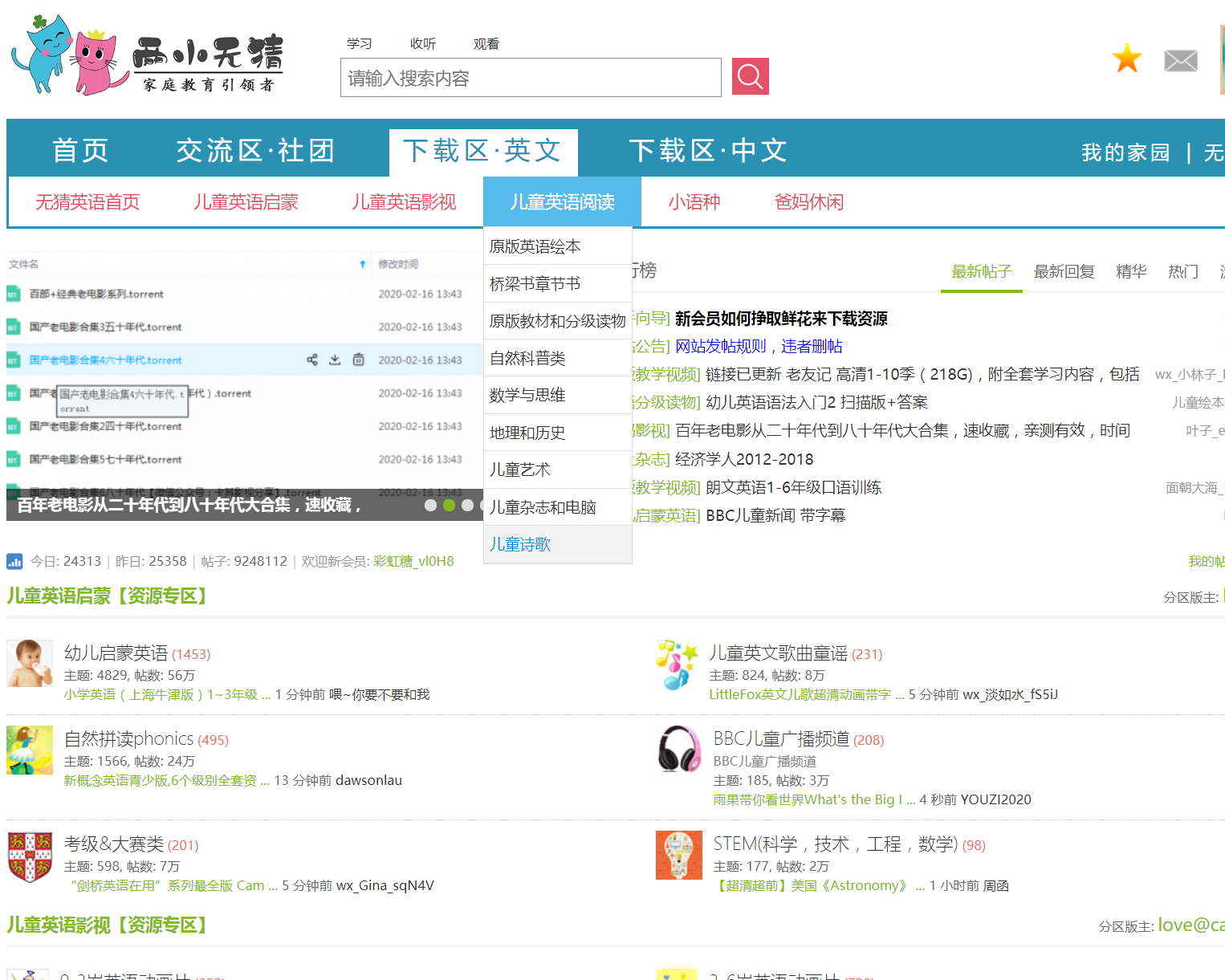Open the 幼儿启蒙英语 baby forum icon
The width and height of the screenshot is (1225, 980).
pos(30,663)
